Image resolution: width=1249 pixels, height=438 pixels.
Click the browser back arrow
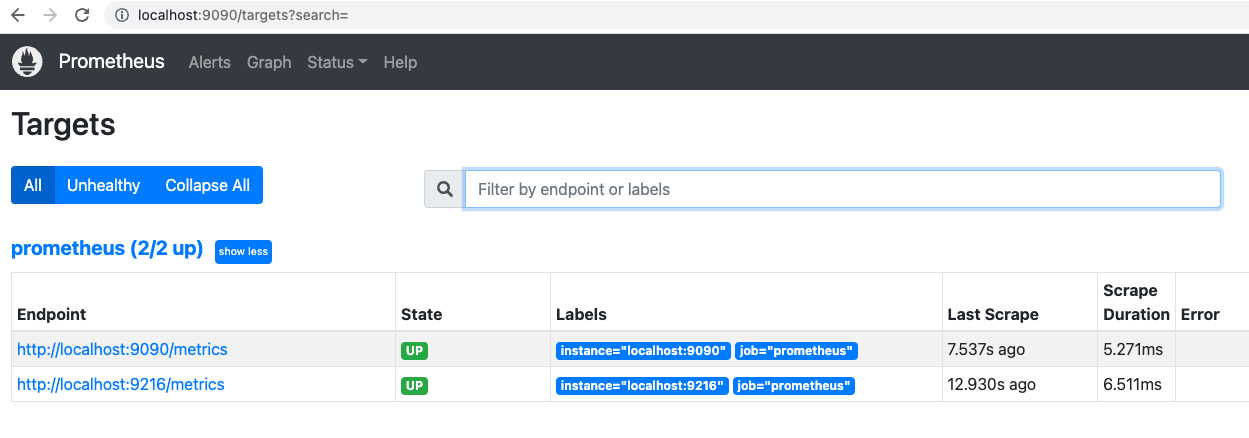[17, 15]
